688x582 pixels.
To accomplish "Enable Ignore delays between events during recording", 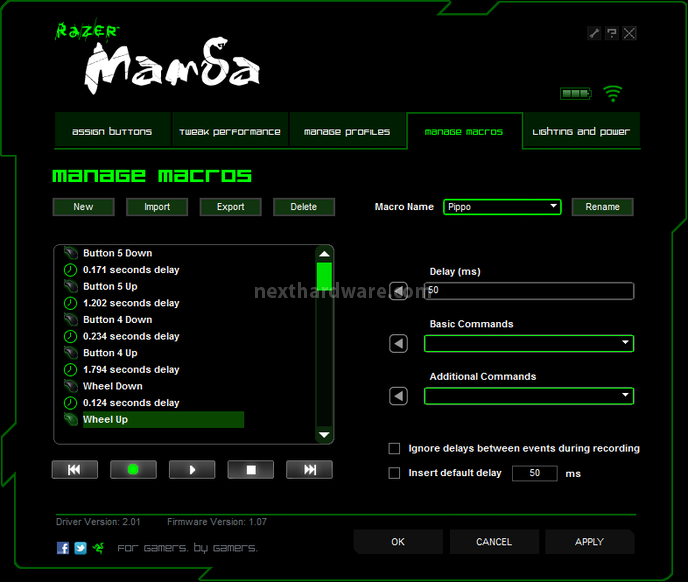I will pyautogui.click(x=394, y=448).
